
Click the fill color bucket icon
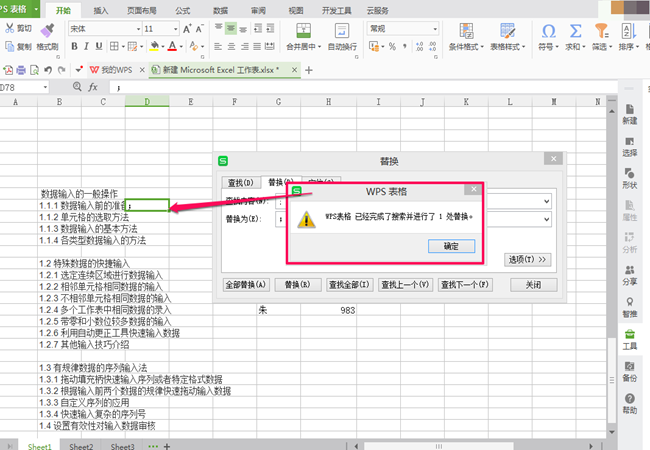point(154,46)
